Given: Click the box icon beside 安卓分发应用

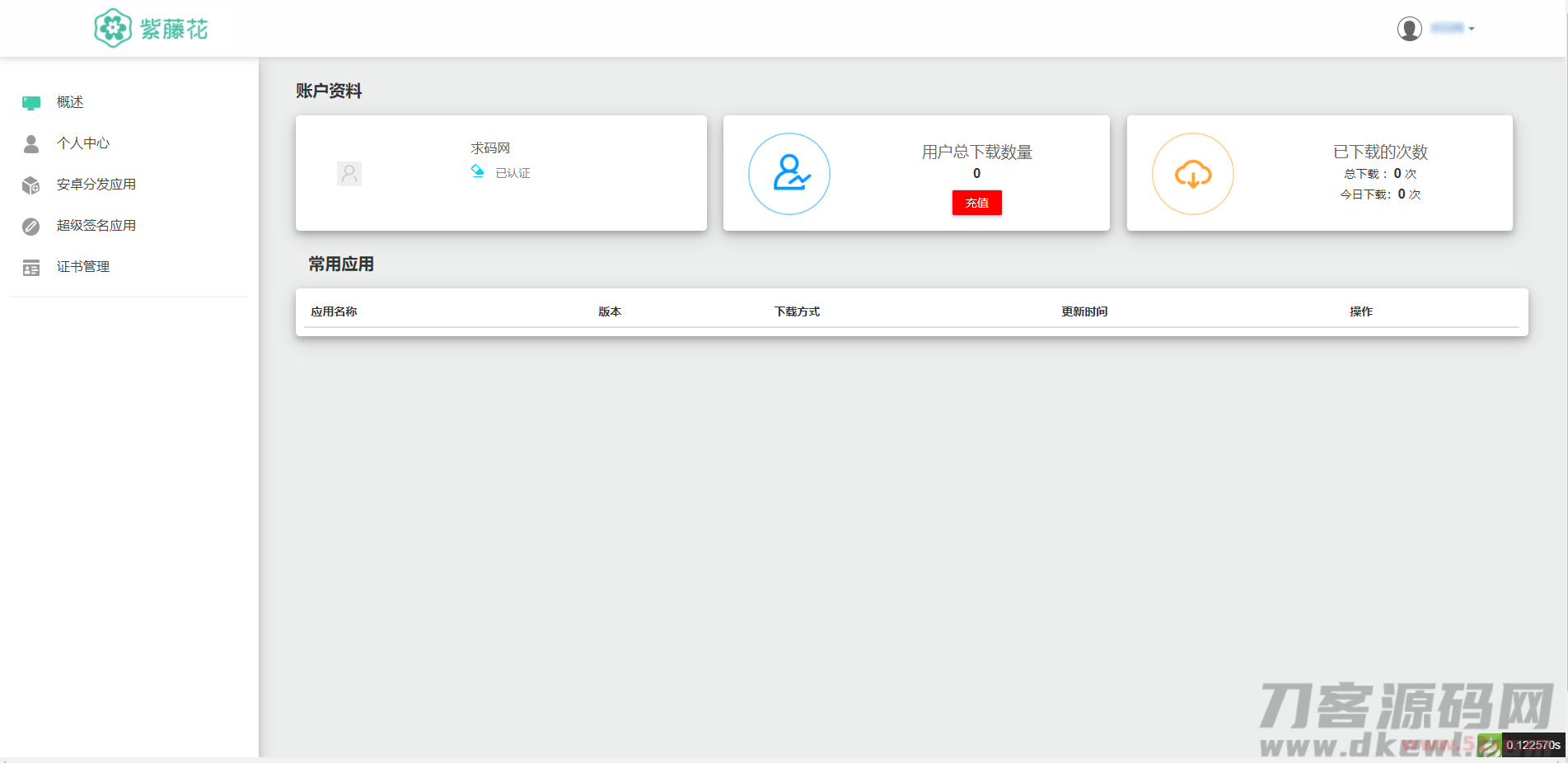Looking at the screenshot, I should (x=31, y=185).
